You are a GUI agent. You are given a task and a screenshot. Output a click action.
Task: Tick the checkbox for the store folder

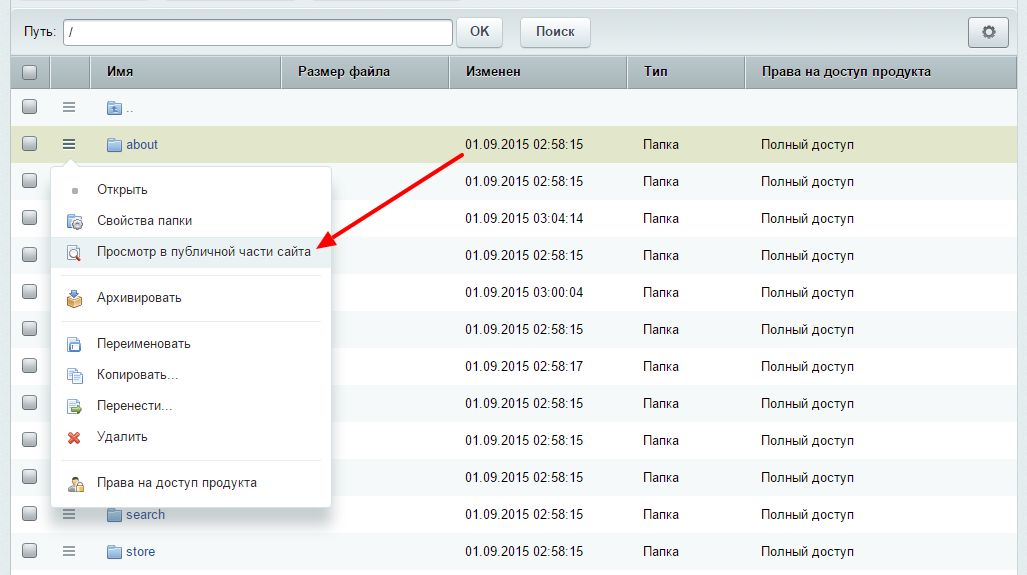[x=30, y=551]
